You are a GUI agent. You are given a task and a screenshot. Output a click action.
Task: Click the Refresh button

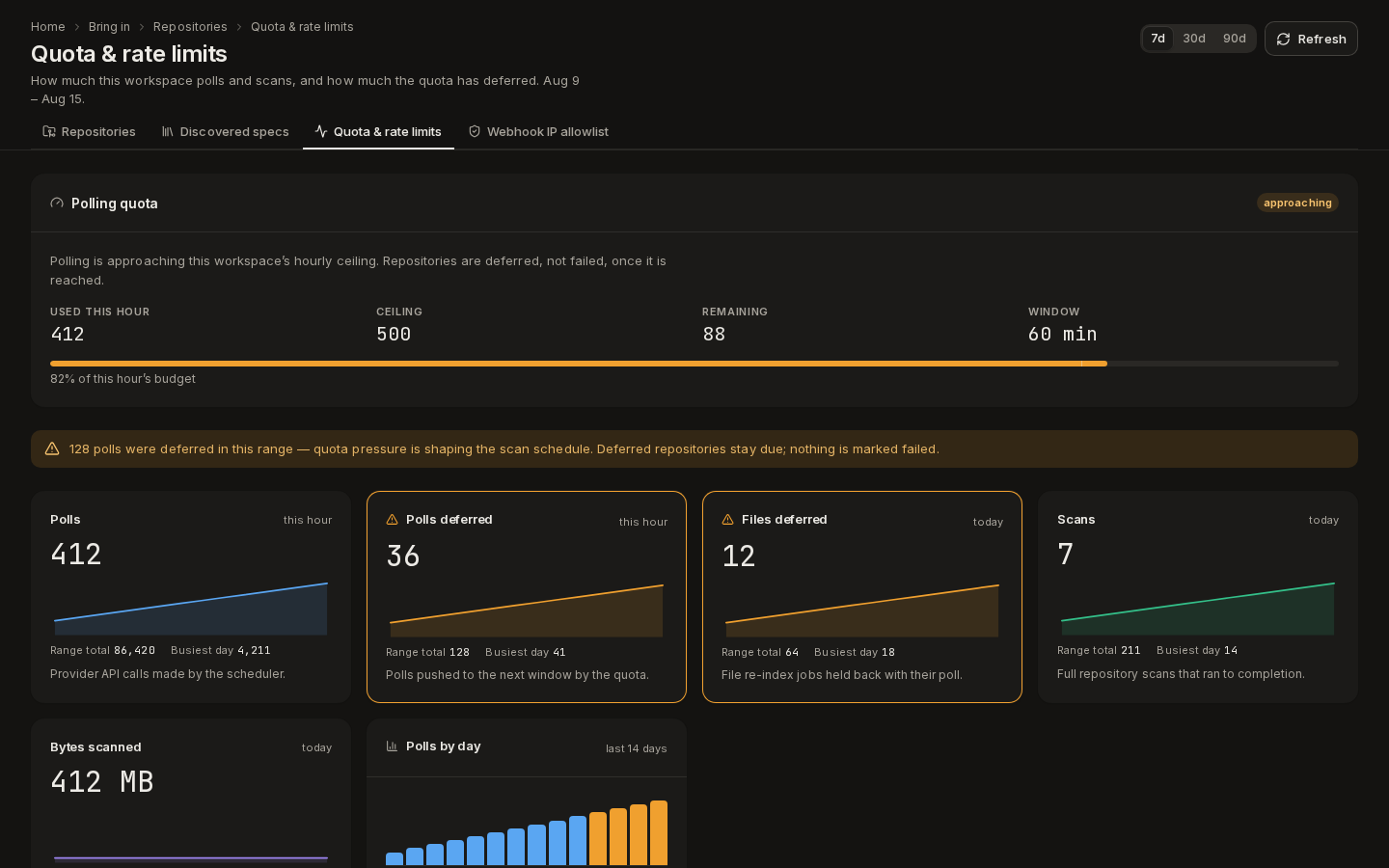[x=1311, y=39]
